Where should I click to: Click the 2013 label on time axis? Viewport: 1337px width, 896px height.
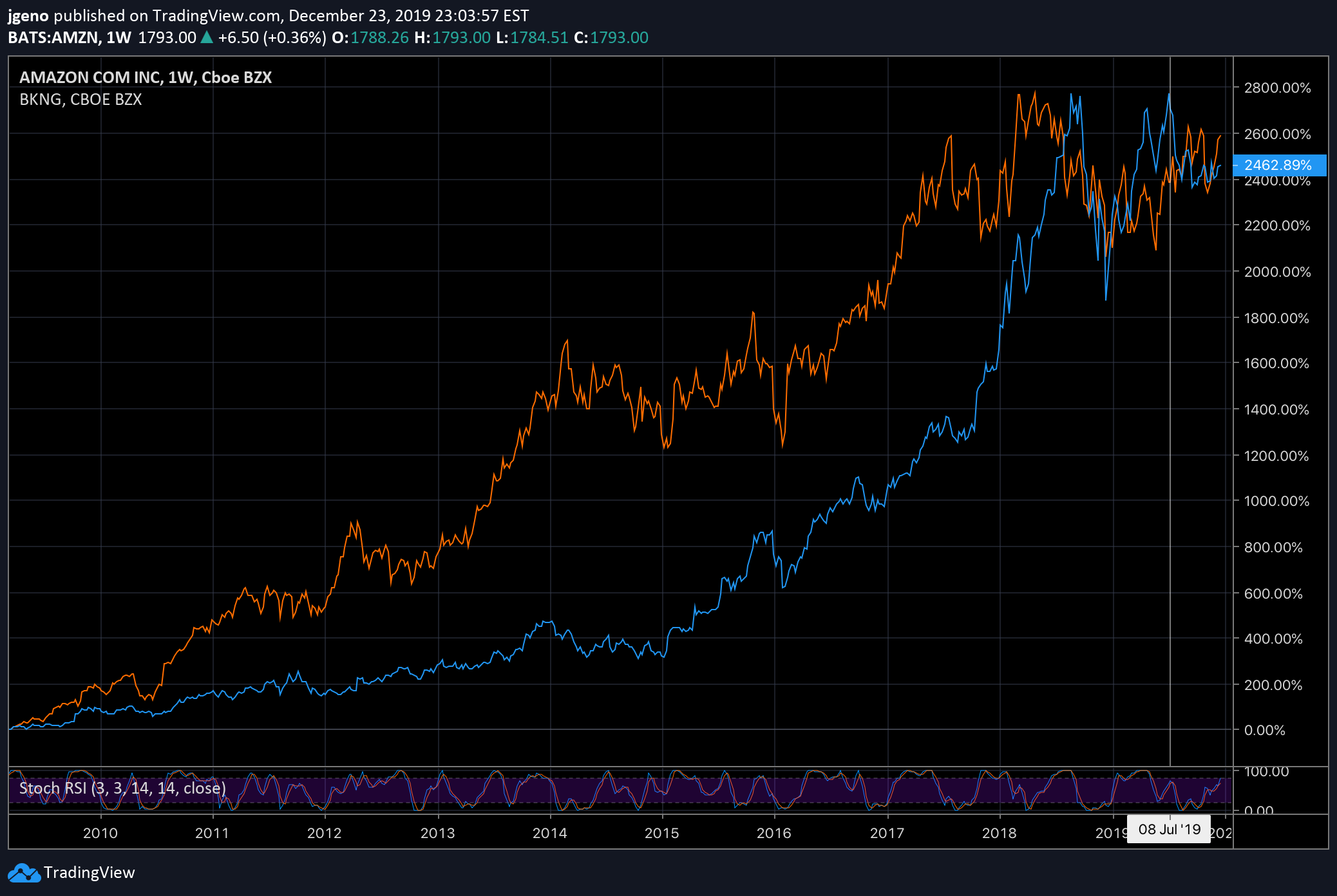(438, 834)
